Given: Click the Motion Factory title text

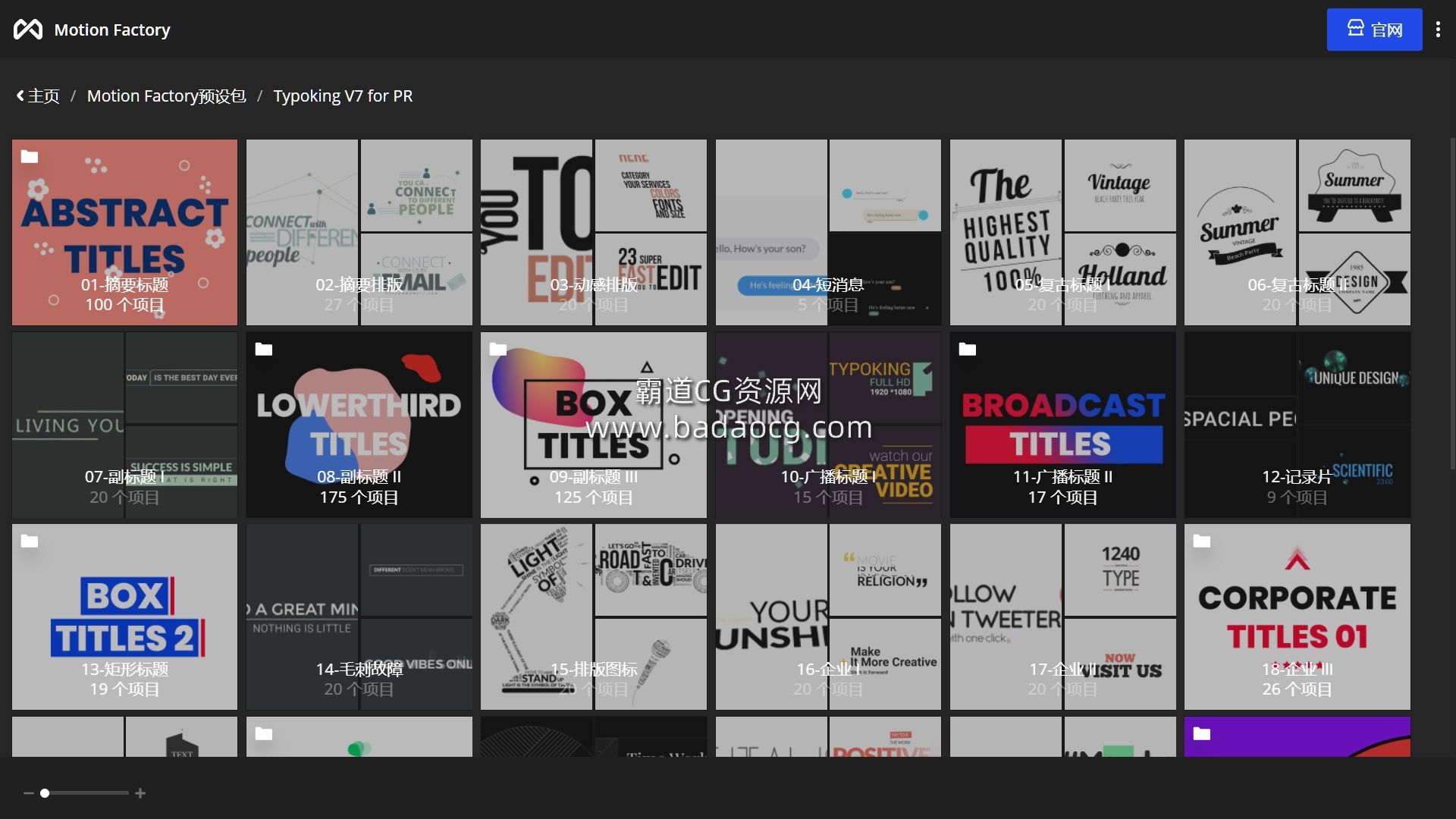Looking at the screenshot, I should click(x=112, y=30).
